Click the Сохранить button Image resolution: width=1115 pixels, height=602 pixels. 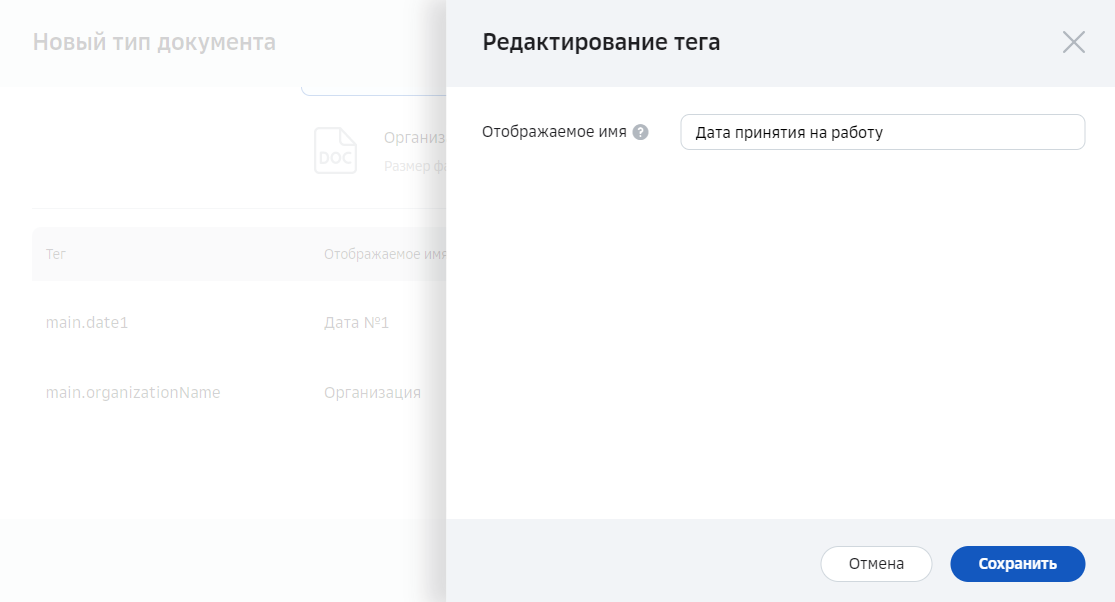pyautogui.click(x=1018, y=564)
